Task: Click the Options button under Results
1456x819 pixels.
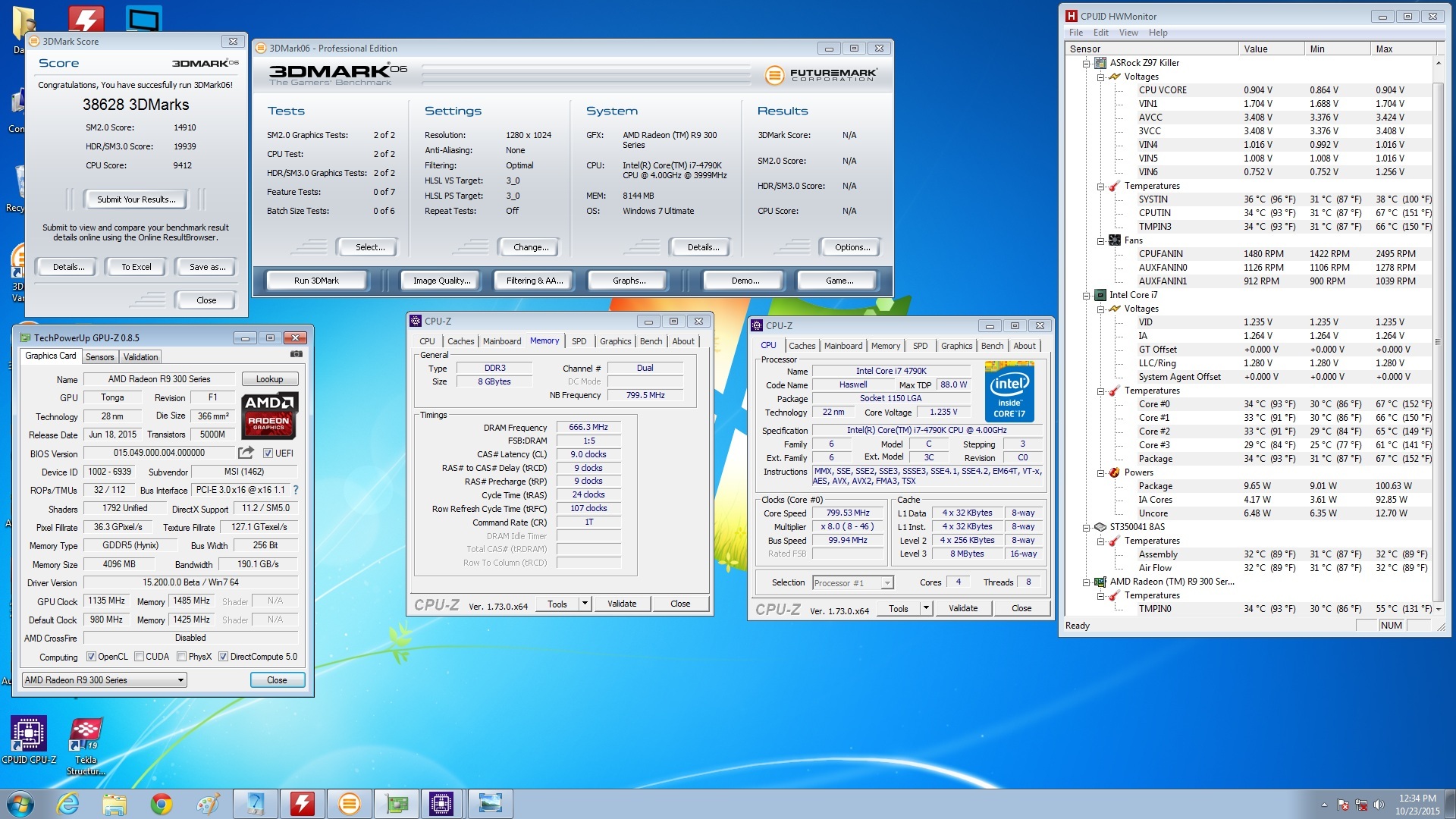Action: pyautogui.click(x=852, y=247)
